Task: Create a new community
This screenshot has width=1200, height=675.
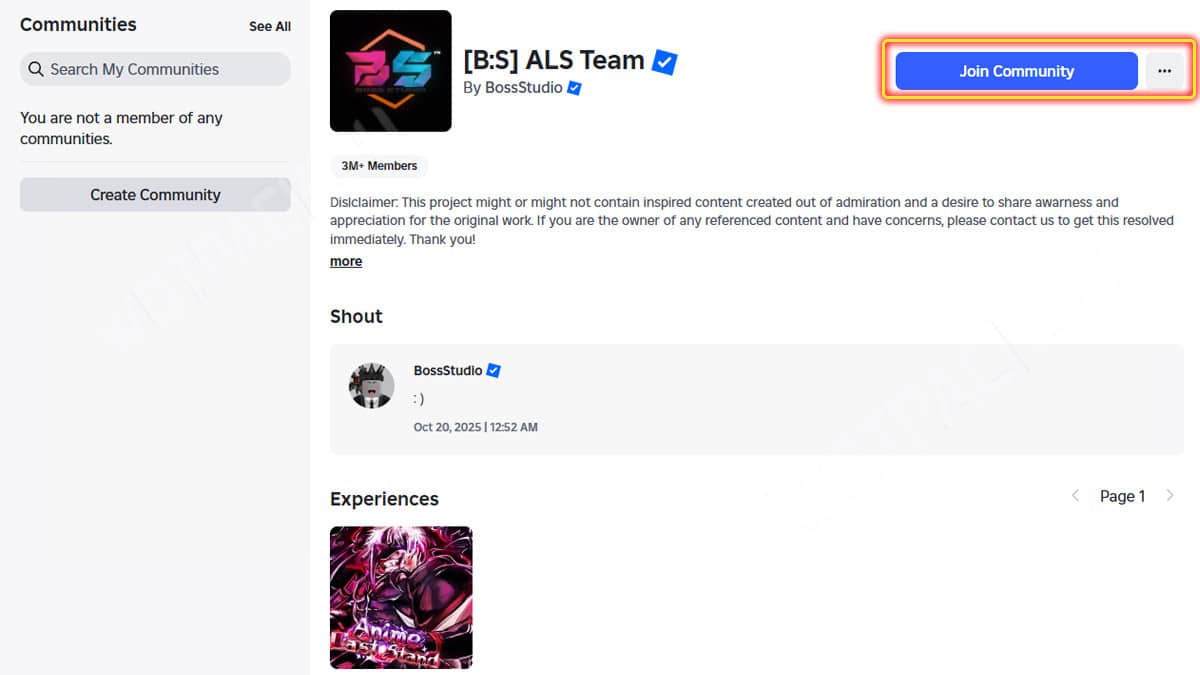Action: [155, 195]
